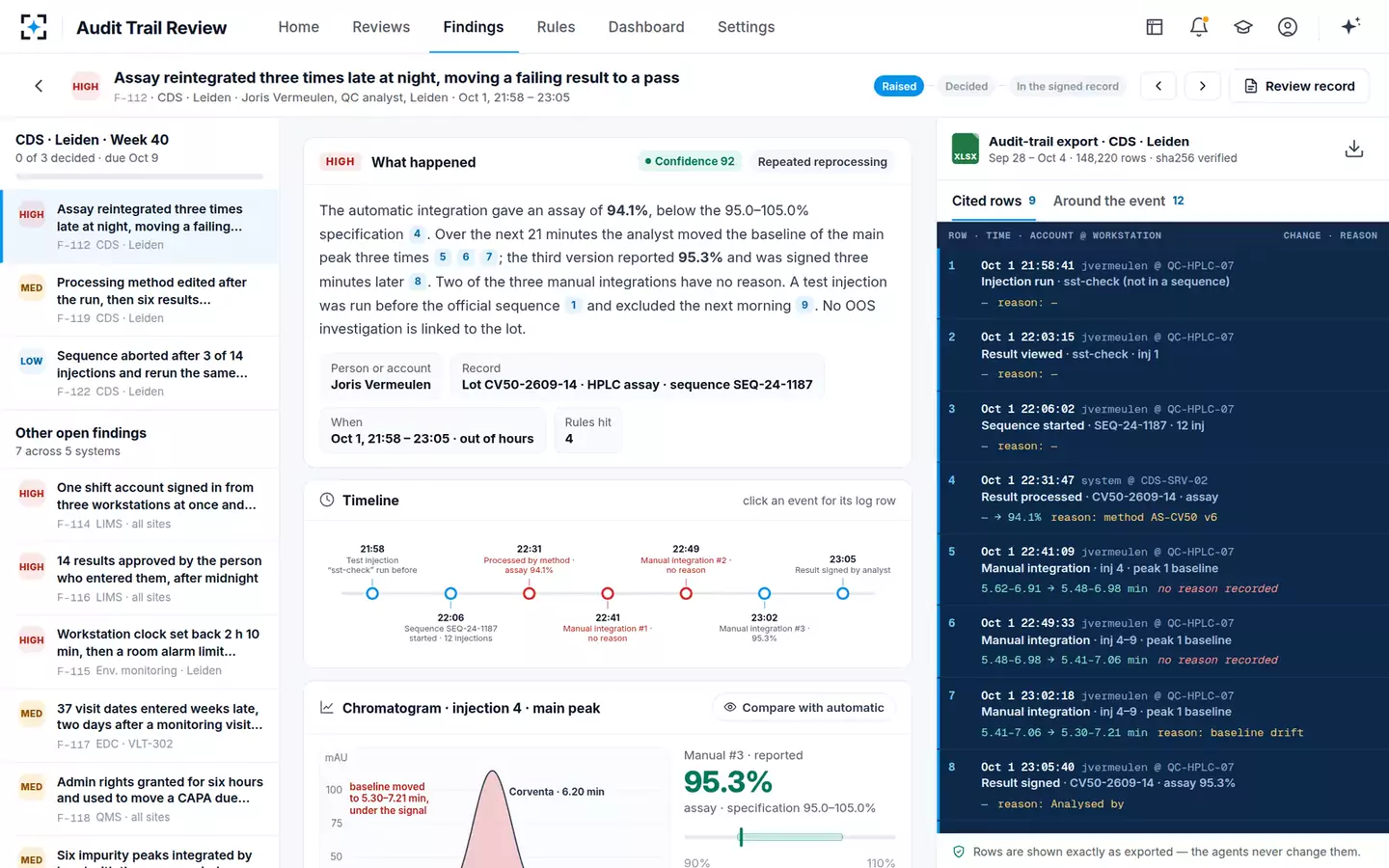The image size is (1389, 868).
Task: Select log row 4 Result processed
Action: tap(1162, 499)
